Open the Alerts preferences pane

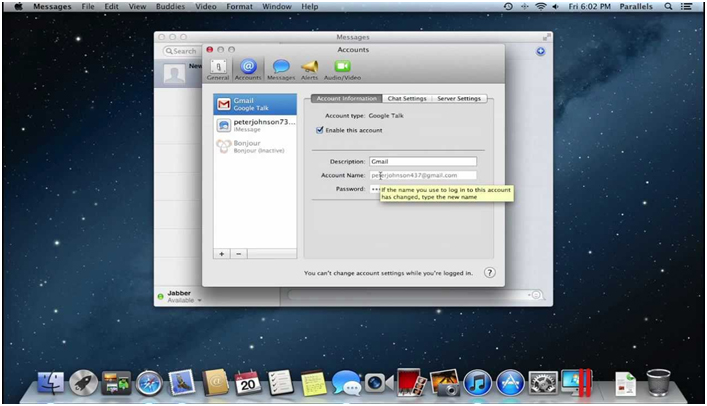point(310,70)
